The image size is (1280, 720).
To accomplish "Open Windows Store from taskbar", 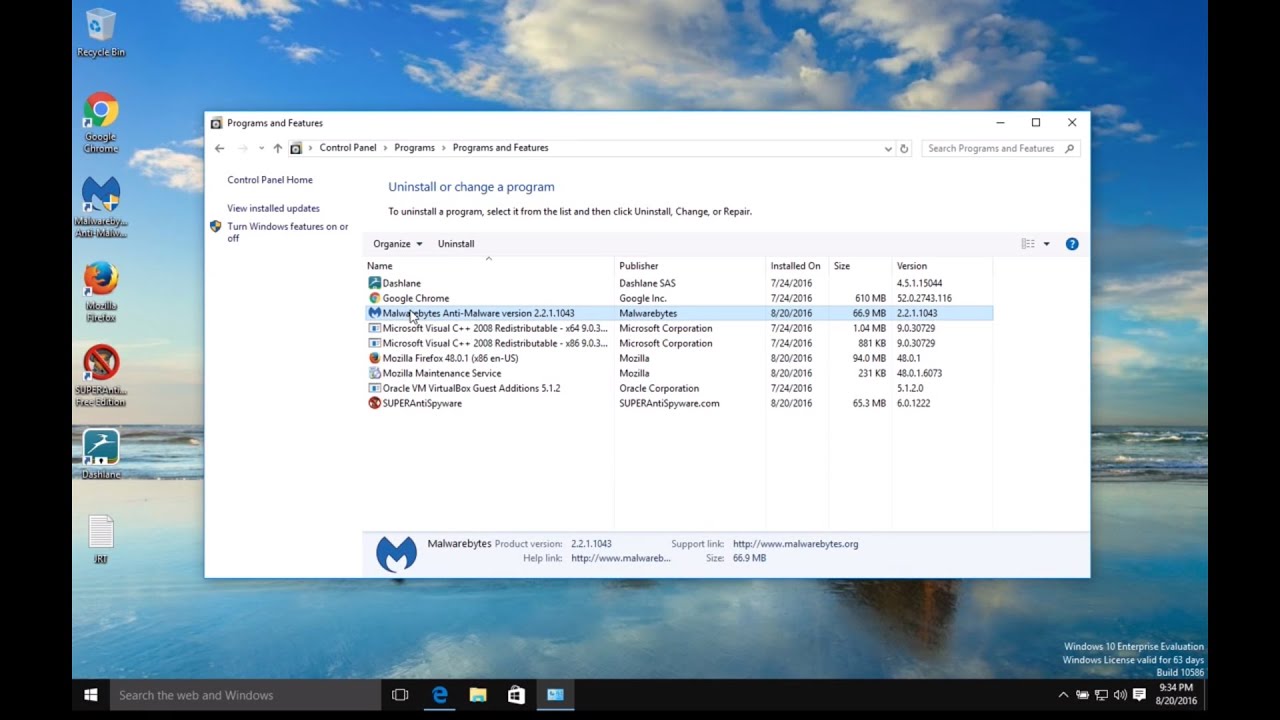I will coord(516,695).
